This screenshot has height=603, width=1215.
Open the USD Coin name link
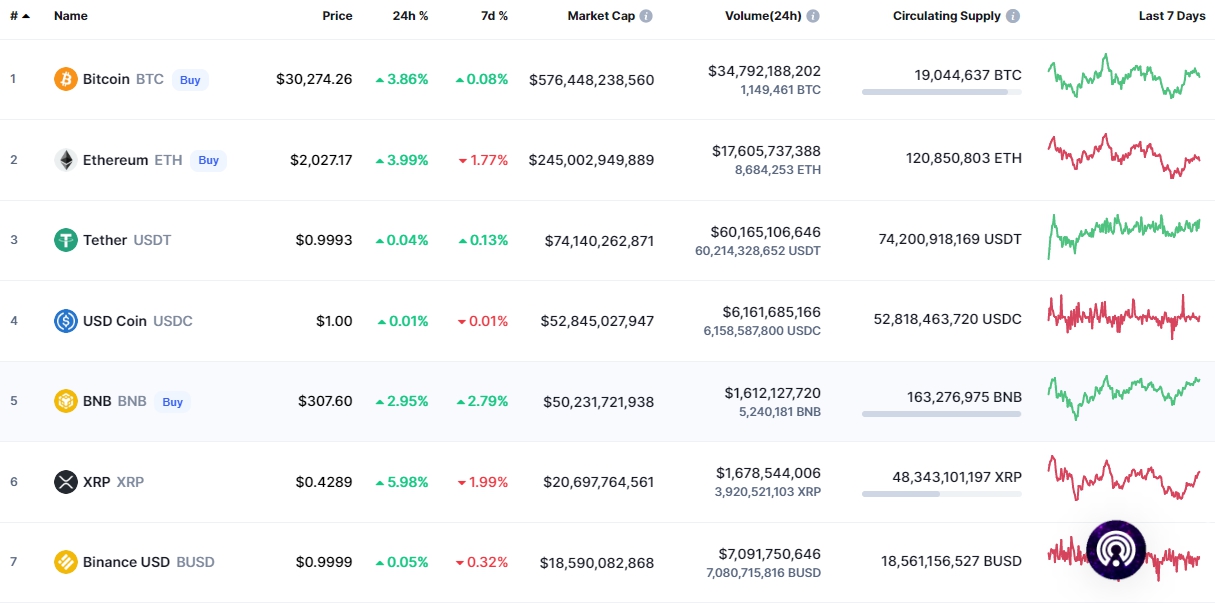115,321
